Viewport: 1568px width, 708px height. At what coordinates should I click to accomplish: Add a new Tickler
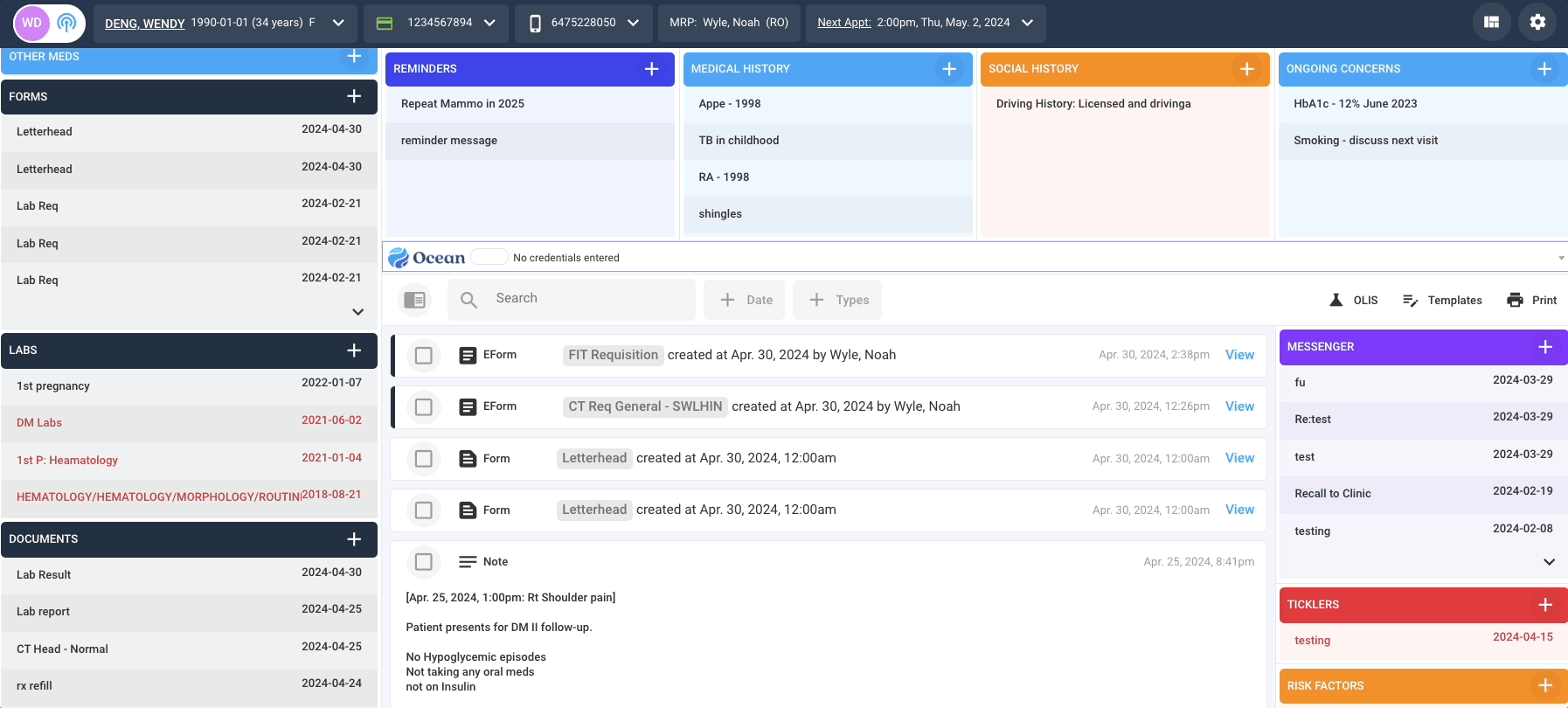pos(1545,605)
